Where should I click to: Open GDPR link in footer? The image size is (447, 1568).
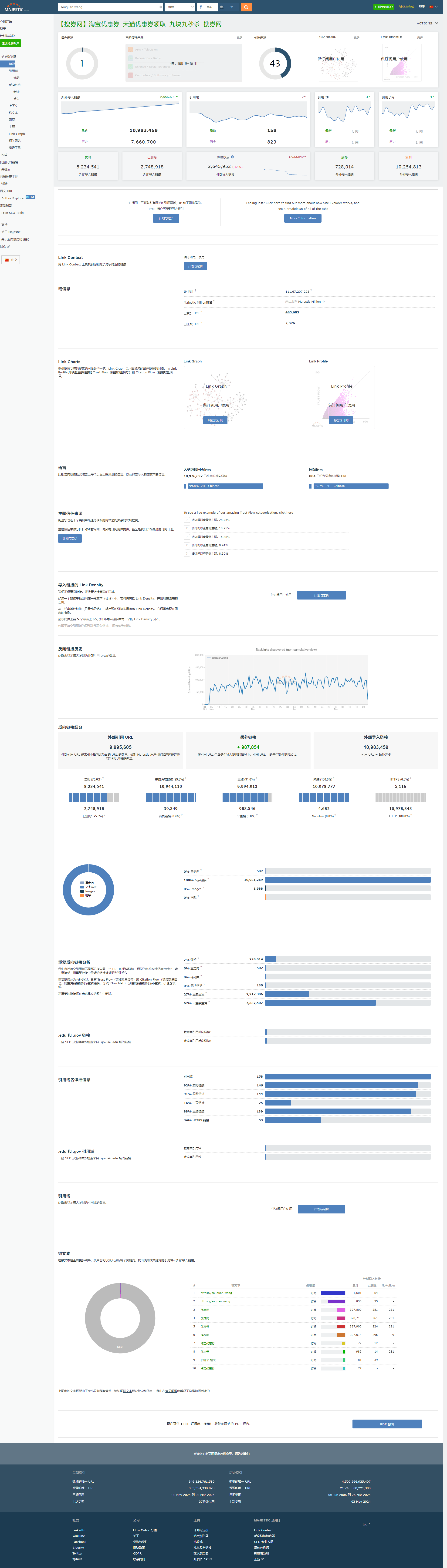tap(137, 1553)
